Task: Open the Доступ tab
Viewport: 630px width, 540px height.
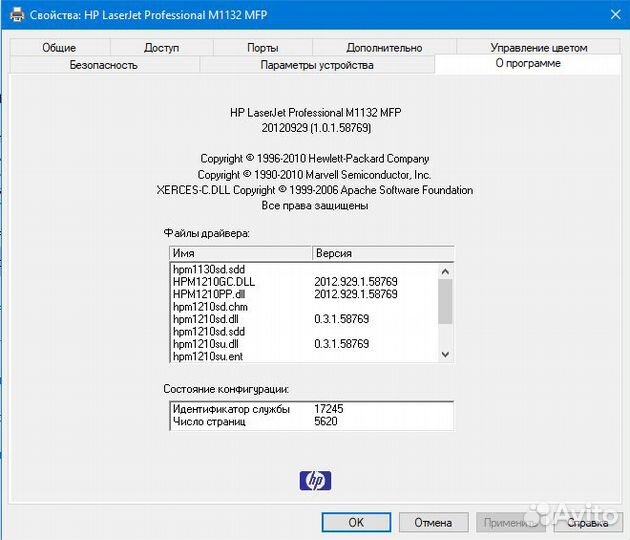Action: (x=162, y=47)
